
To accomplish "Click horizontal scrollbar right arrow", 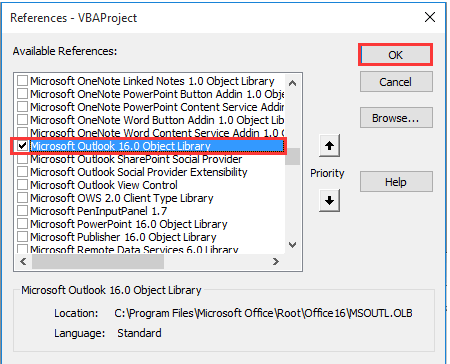I will [276, 261].
